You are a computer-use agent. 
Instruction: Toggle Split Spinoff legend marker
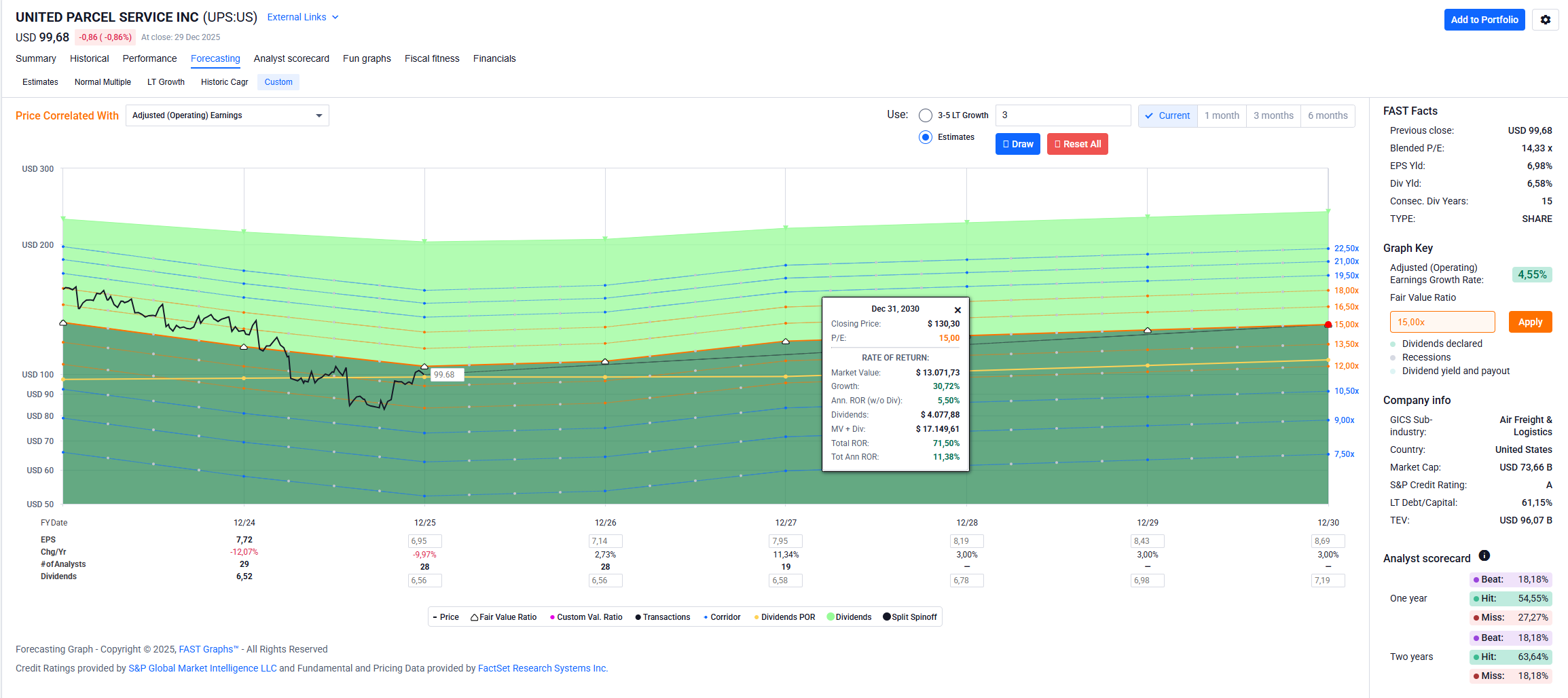click(x=886, y=617)
